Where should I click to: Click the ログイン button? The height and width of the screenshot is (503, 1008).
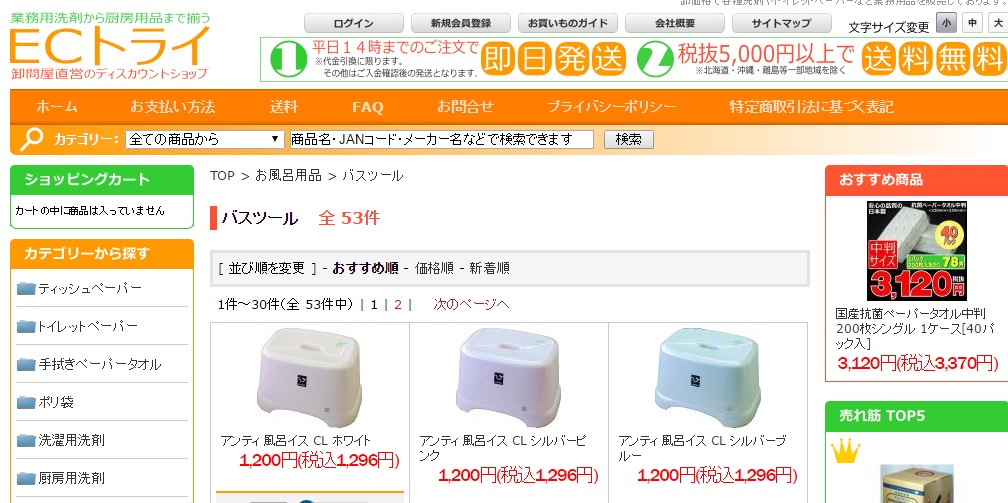point(354,24)
